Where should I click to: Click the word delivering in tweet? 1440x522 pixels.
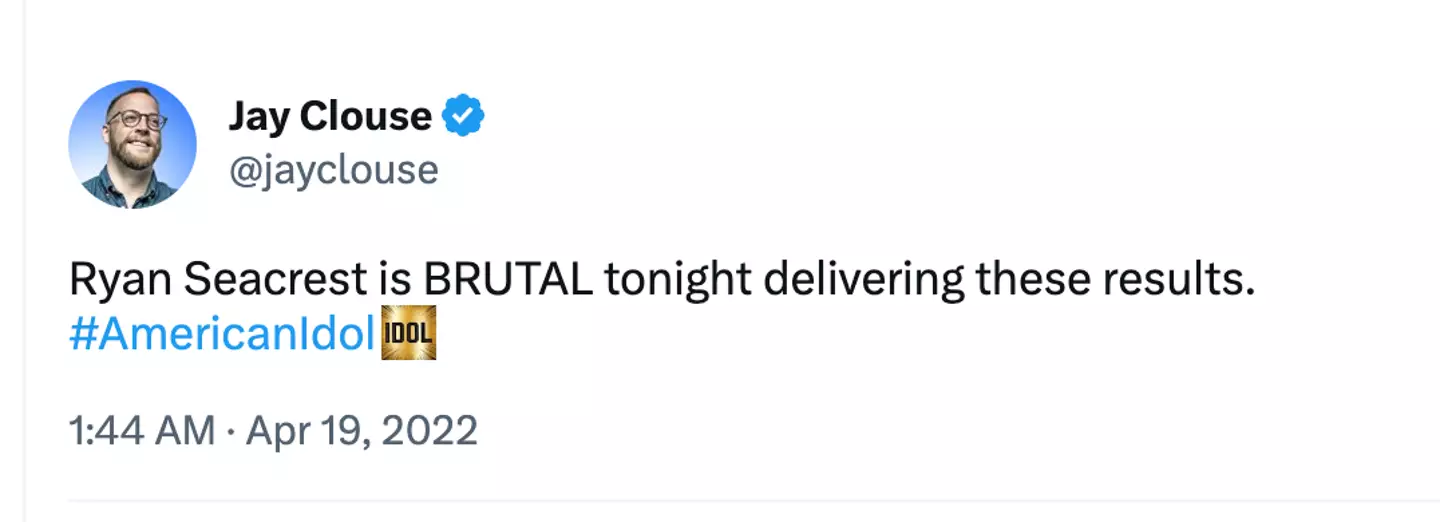pyautogui.click(x=865, y=281)
